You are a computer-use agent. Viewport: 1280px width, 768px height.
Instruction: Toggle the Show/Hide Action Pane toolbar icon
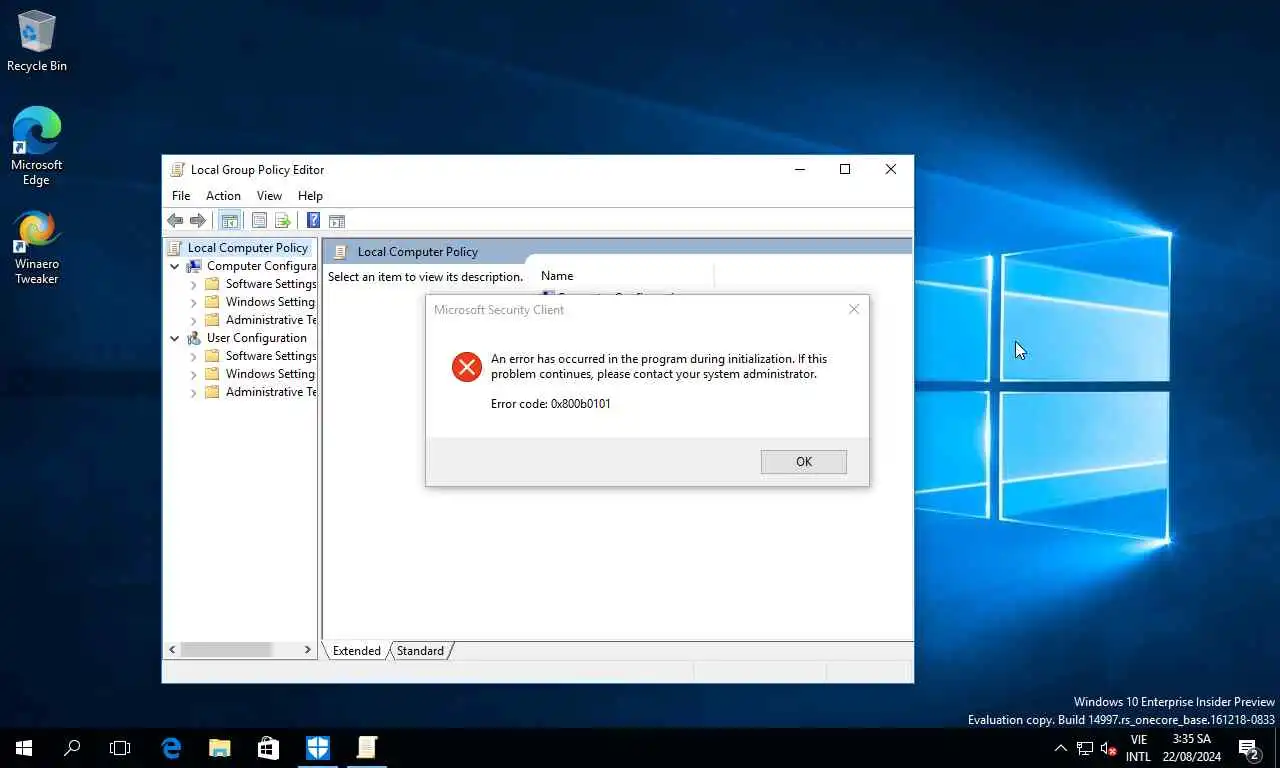click(337, 221)
